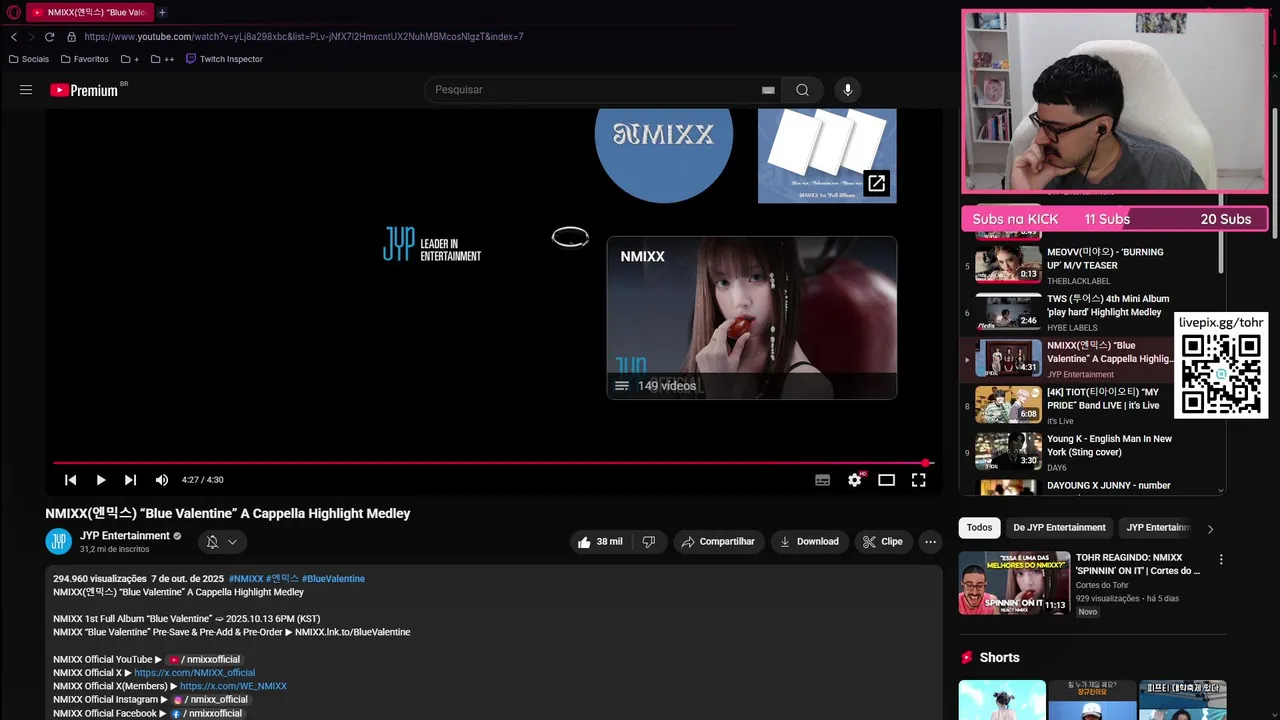Open the player settings gear
Viewport: 1280px width, 720px height.
tap(854, 480)
